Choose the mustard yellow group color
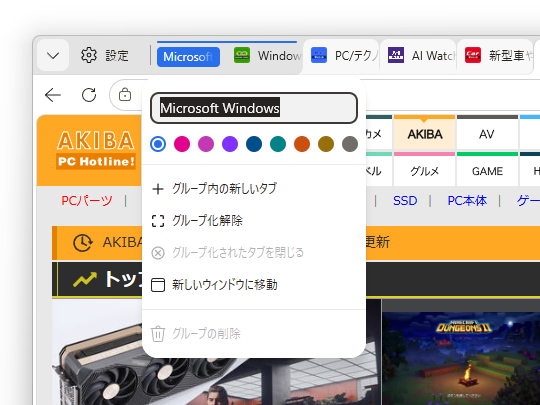This screenshot has height=405, width=540. (326, 144)
